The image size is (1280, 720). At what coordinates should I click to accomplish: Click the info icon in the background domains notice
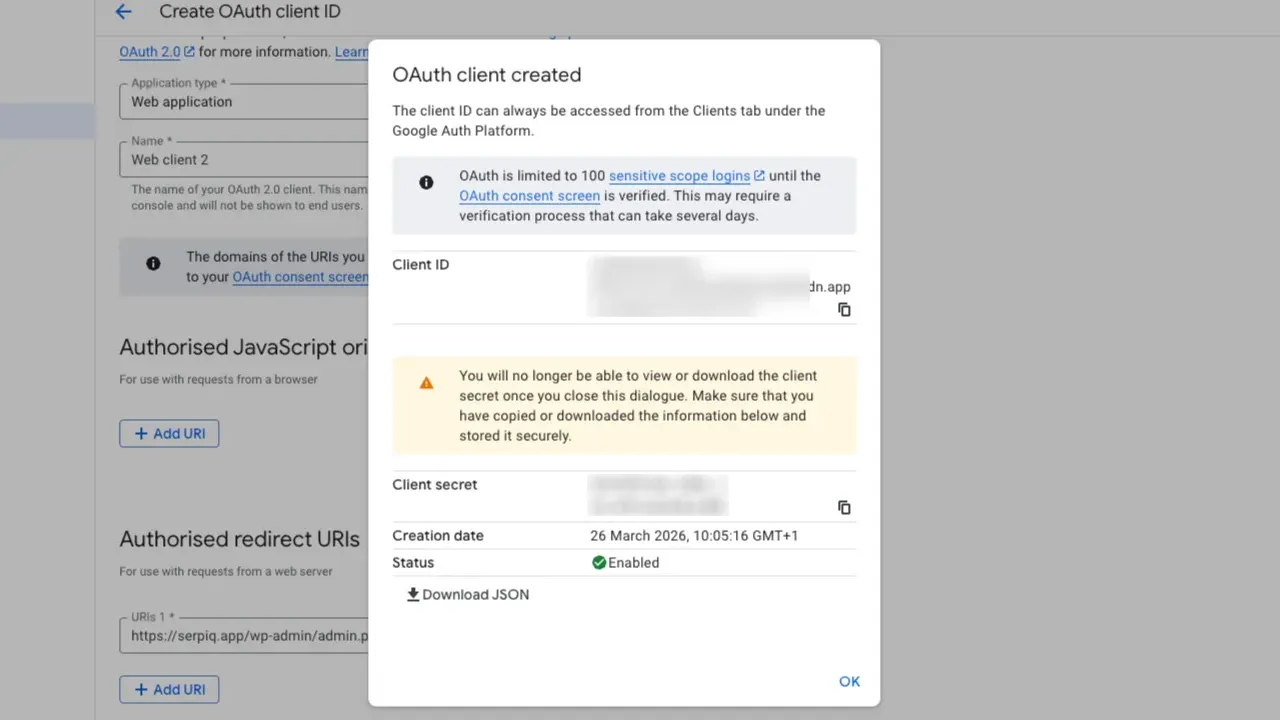153,264
